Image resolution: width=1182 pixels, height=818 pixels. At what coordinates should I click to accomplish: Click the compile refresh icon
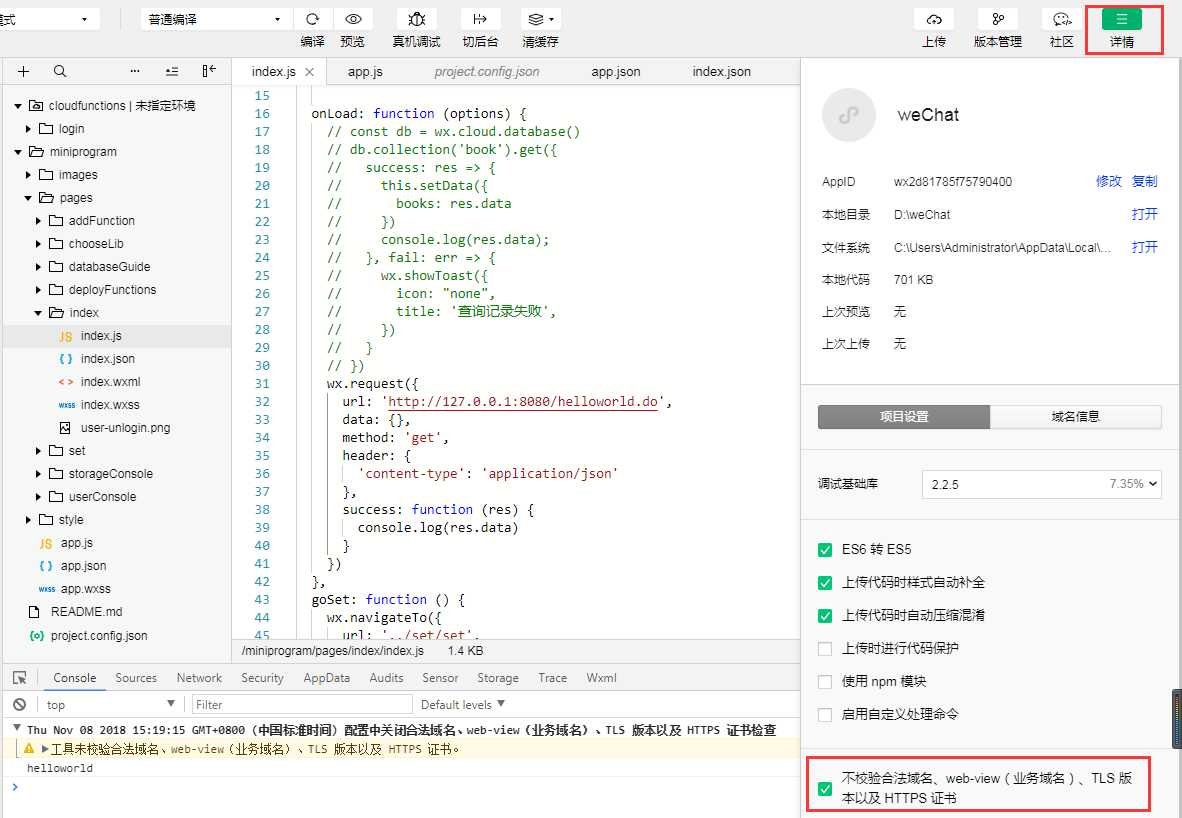pos(312,20)
